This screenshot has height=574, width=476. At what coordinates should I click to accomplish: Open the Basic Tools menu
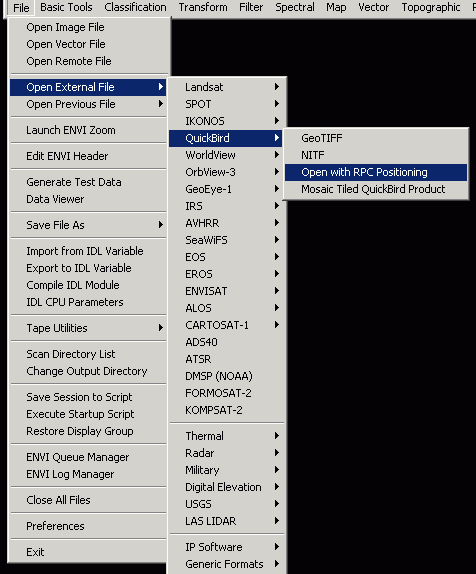66,7
